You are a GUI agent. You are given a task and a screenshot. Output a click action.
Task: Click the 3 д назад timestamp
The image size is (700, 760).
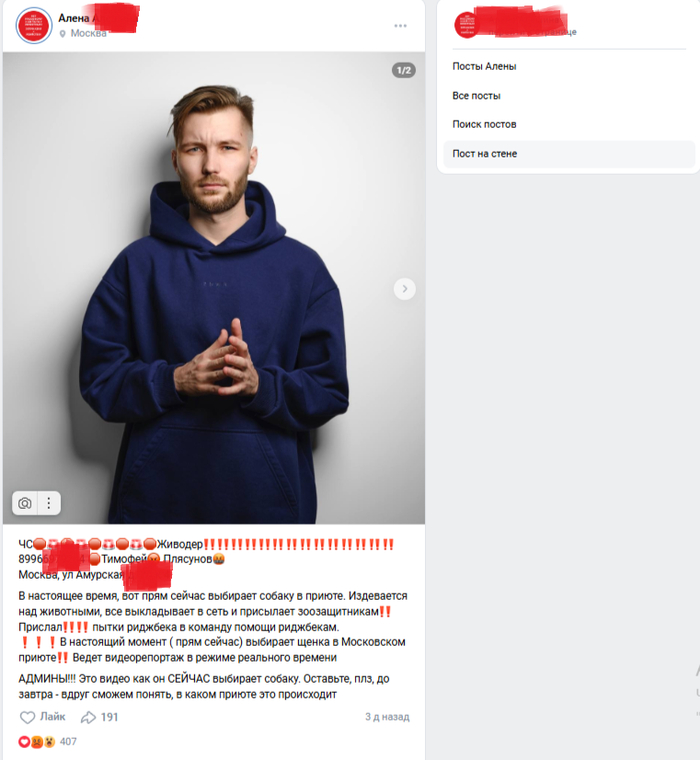[387, 717]
